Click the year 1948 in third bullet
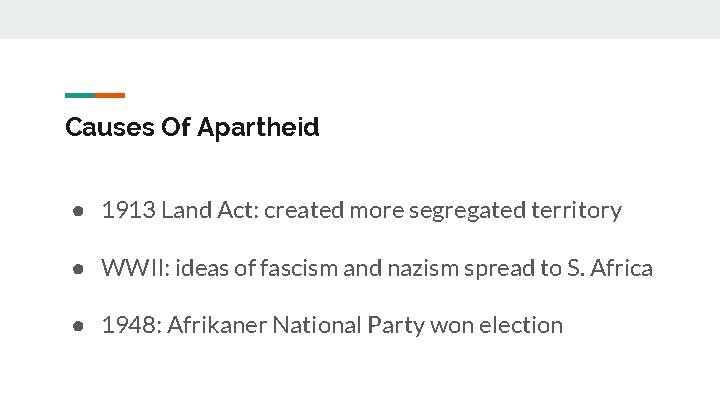This screenshot has height=405, width=720. pyautogui.click(x=131, y=325)
